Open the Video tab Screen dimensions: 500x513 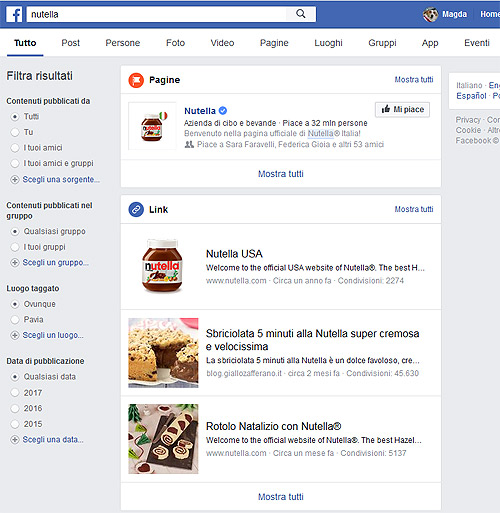(222, 43)
